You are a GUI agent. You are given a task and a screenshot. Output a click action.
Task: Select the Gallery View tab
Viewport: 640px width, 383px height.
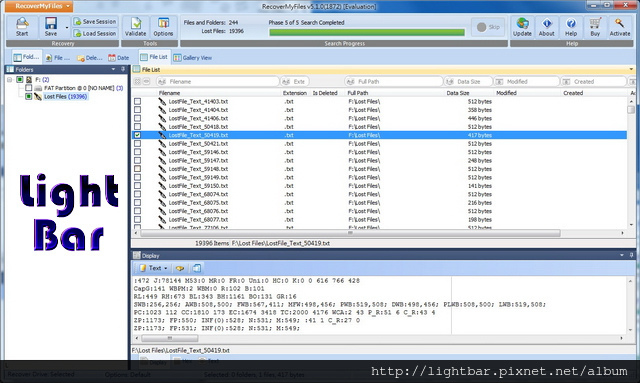tap(193, 58)
